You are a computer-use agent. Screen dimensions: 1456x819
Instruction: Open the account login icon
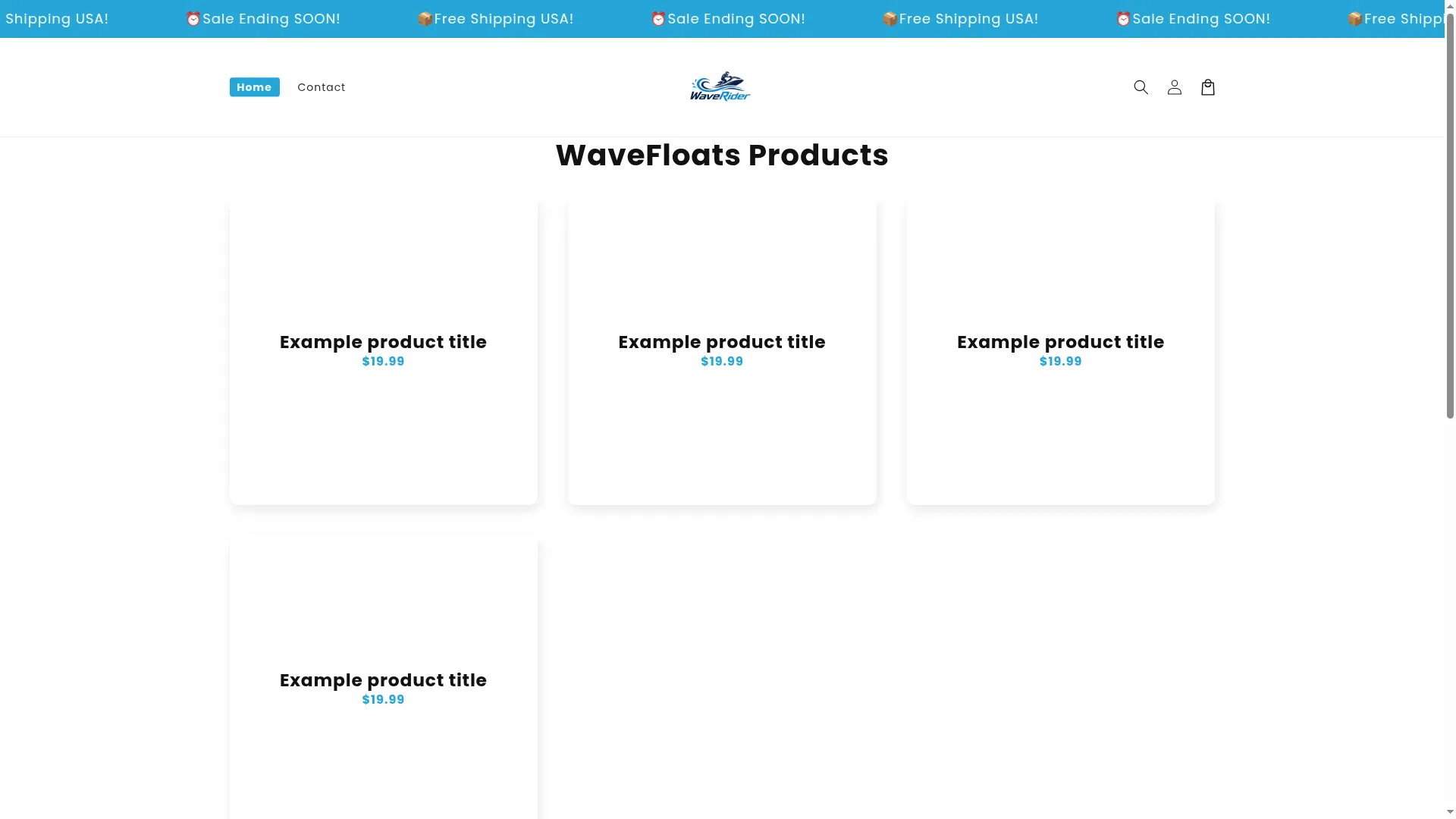(1174, 87)
